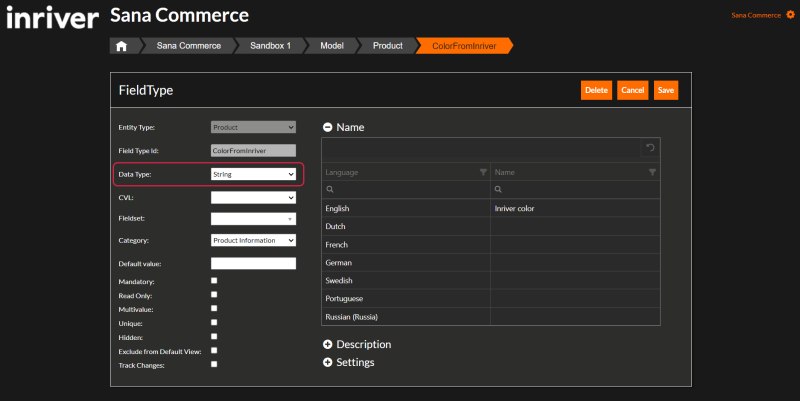Toggle the Hidden checkbox
Image resolution: width=800 pixels, height=401 pixels.
[214, 336]
